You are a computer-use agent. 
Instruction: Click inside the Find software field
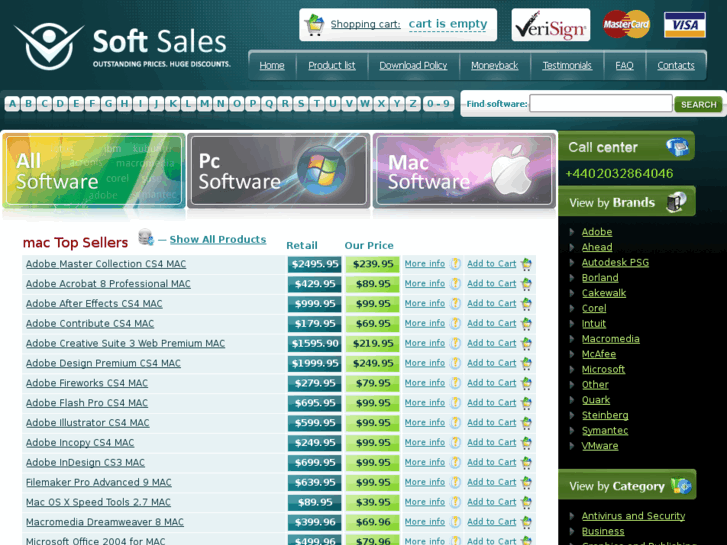[601, 103]
